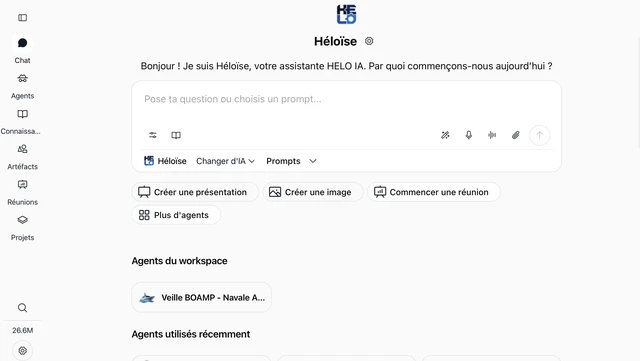This screenshot has width=640, height=361.
Task: Start dictation with microphone icon
Action: (469, 135)
